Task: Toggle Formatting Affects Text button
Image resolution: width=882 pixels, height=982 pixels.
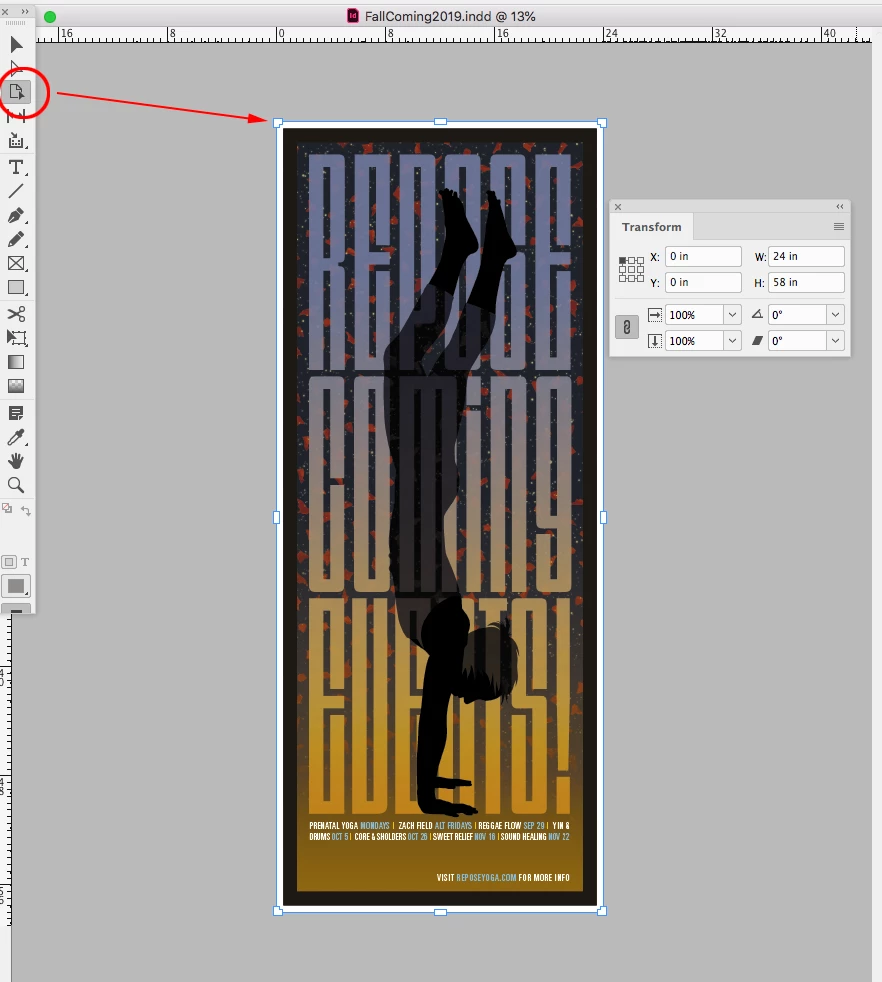Action: click(x=25, y=562)
